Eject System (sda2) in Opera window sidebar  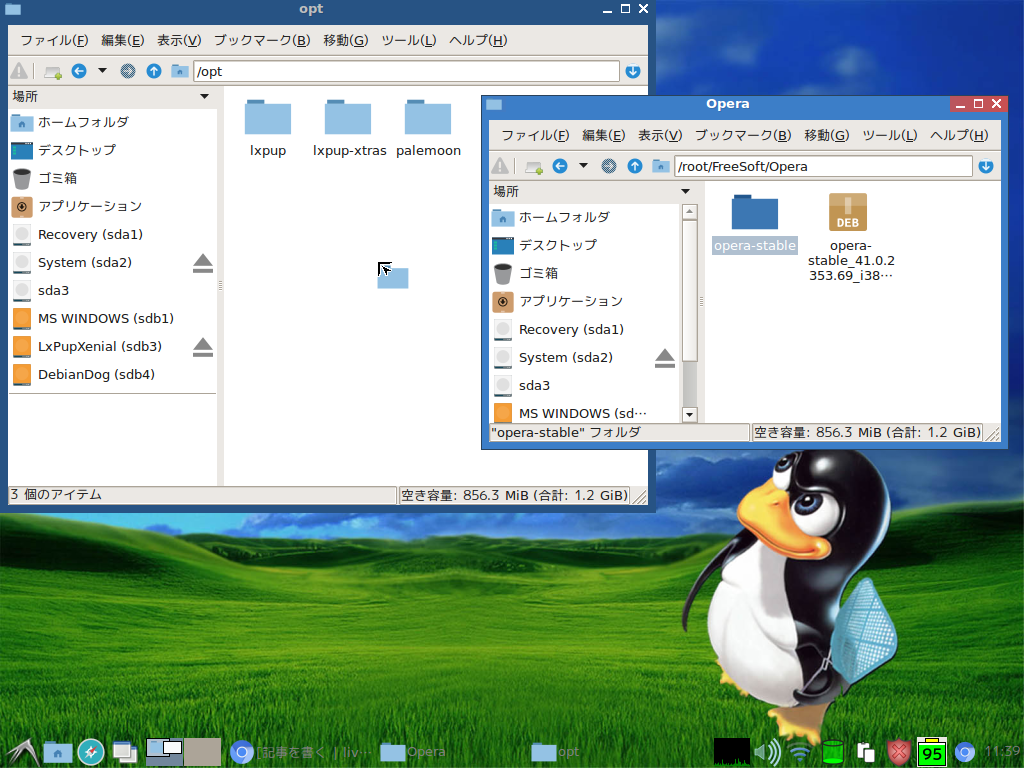click(665, 358)
